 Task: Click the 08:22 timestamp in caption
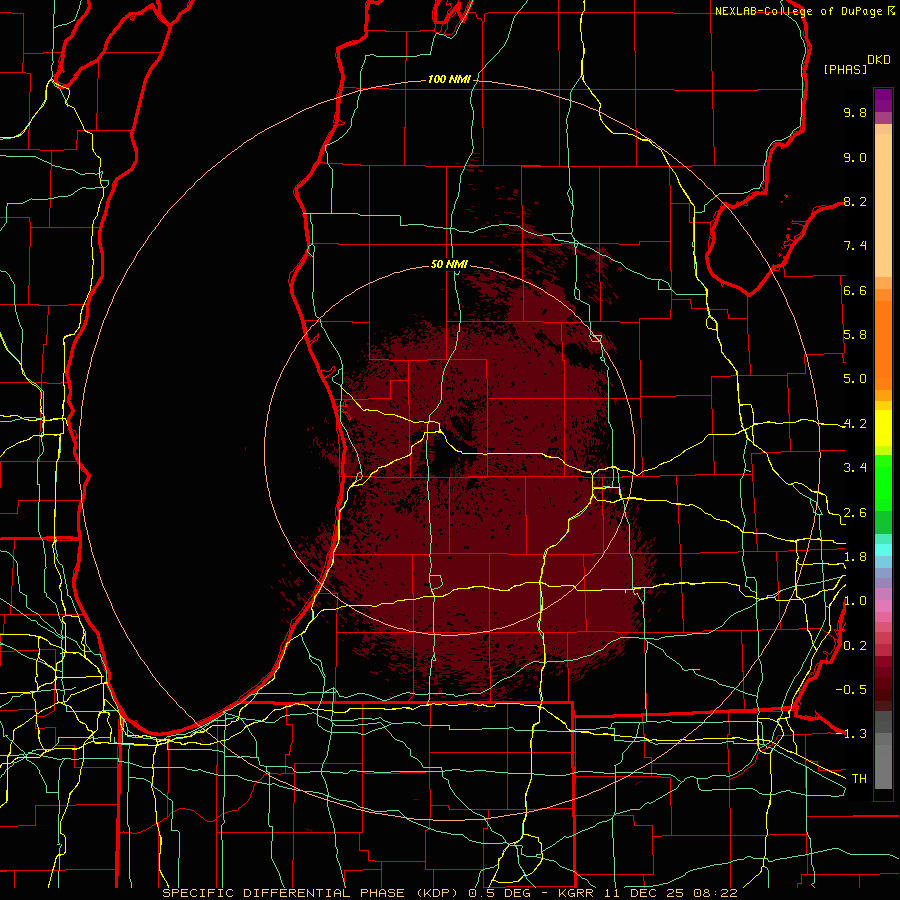point(718,893)
